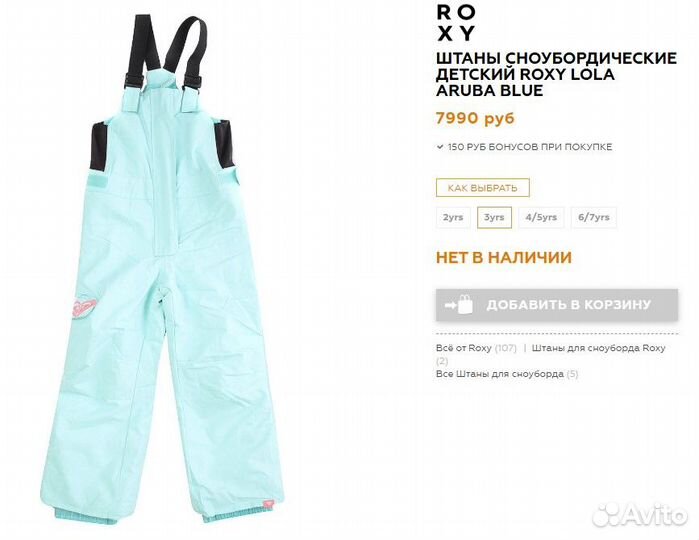Select size 2yrs
The width and height of the screenshot is (699, 540).
coord(453,218)
